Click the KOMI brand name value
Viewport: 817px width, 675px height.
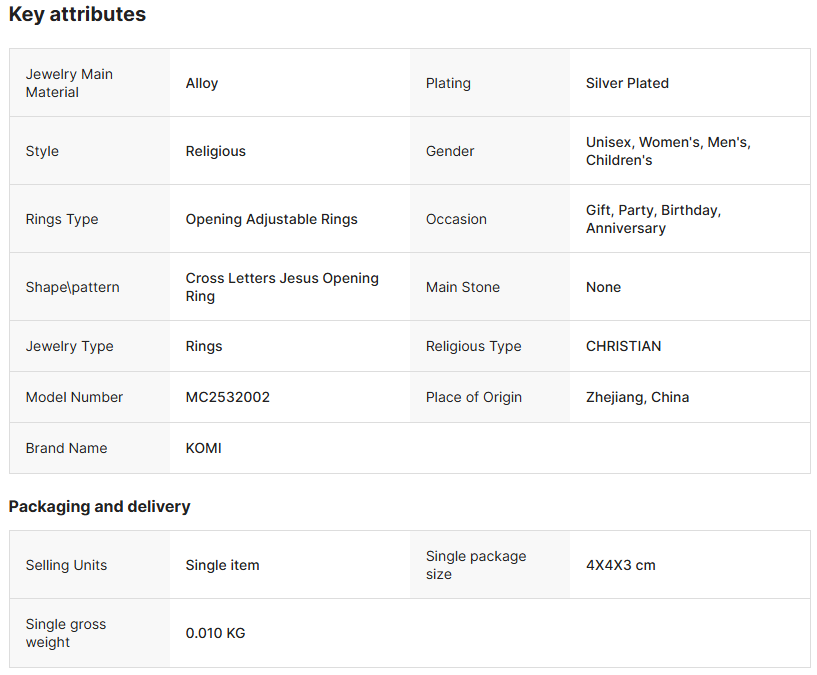(204, 448)
